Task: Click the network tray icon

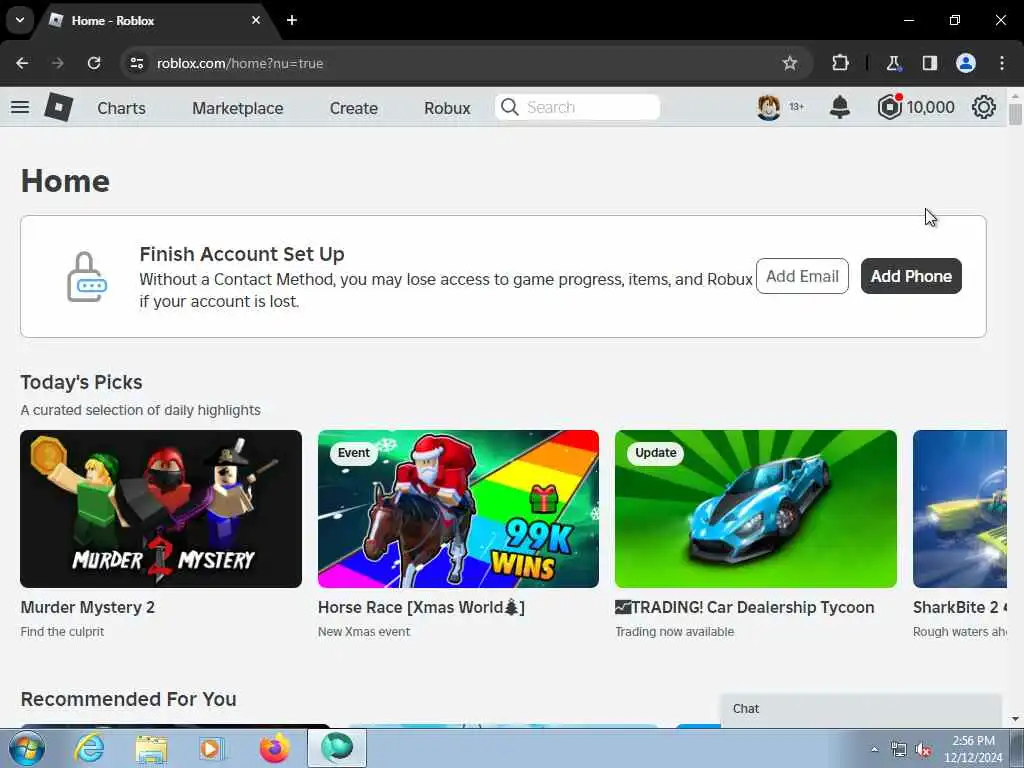Action: tap(899, 750)
